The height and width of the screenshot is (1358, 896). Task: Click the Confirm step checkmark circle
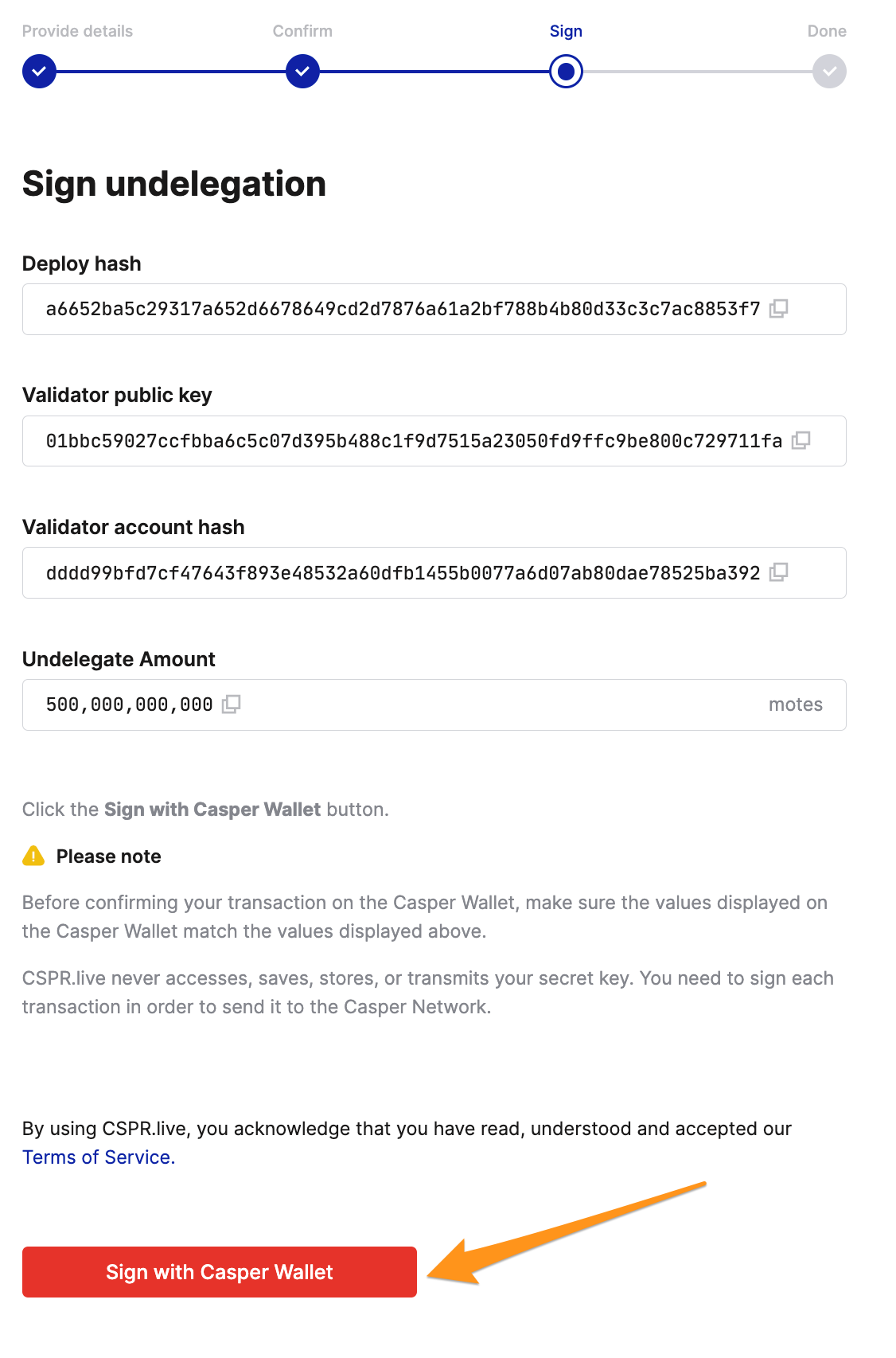[302, 72]
